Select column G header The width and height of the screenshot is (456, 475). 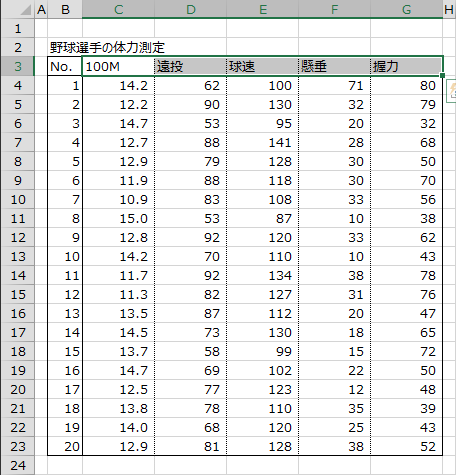tap(407, 9)
